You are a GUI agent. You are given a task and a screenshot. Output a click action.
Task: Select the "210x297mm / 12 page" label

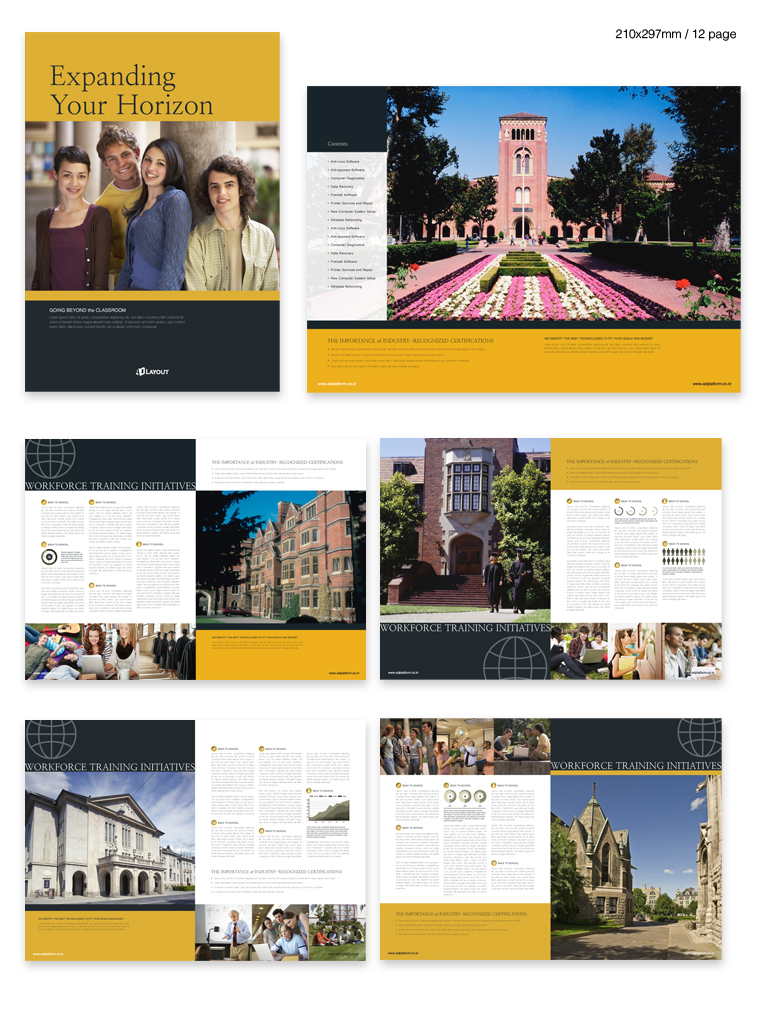pos(675,34)
